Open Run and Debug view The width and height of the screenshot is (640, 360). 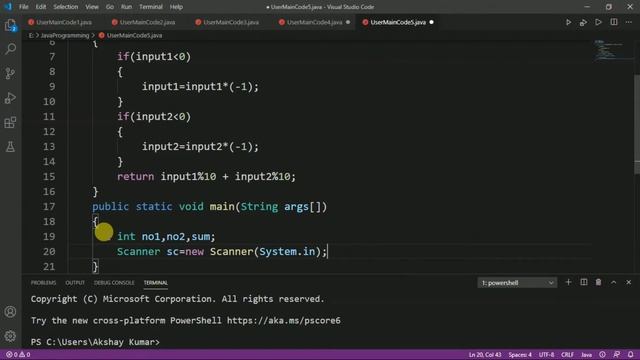(x=10, y=98)
